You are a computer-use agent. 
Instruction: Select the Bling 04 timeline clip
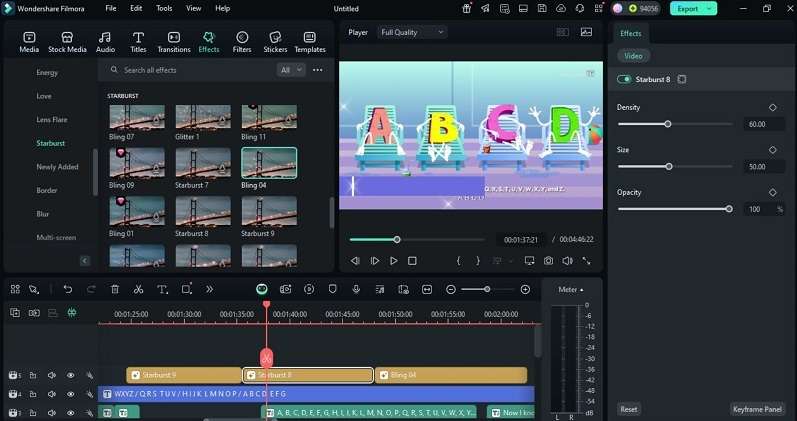(x=451, y=375)
